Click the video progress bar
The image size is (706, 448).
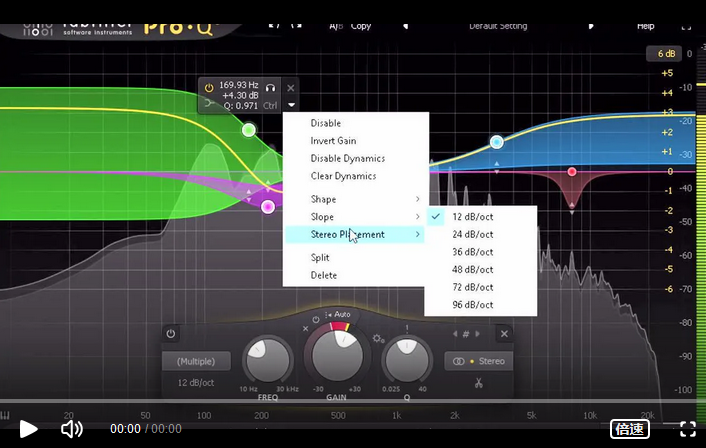click(353, 400)
